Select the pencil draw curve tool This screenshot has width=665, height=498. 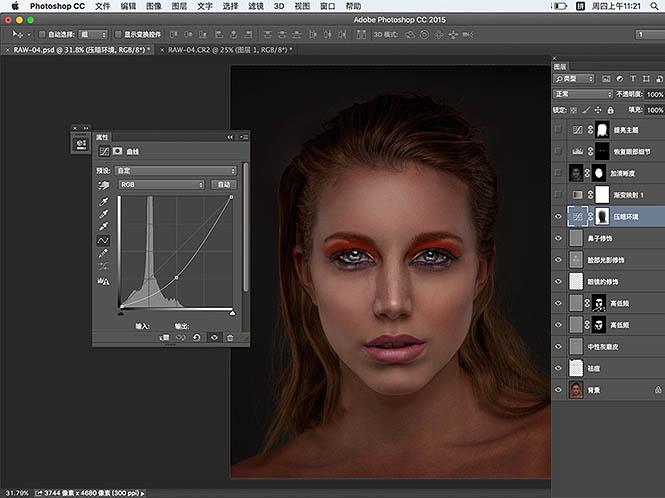(x=103, y=254)
